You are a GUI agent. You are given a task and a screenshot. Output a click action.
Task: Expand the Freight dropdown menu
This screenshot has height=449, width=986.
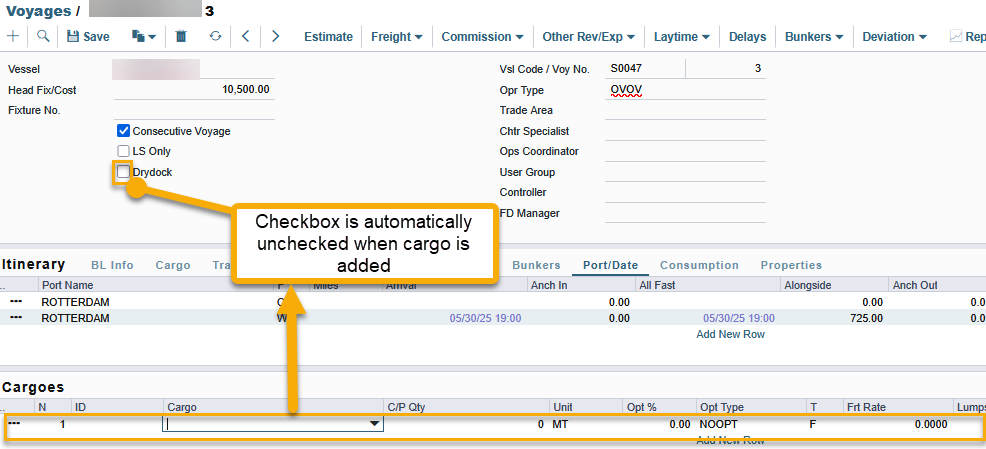point(396,36)
